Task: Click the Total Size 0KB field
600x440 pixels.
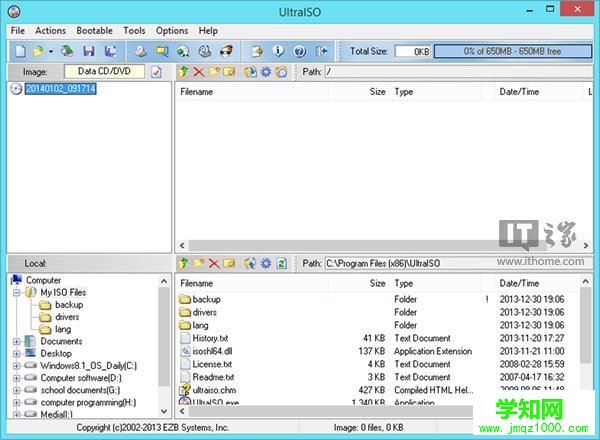Action: (x=412, y=51)
